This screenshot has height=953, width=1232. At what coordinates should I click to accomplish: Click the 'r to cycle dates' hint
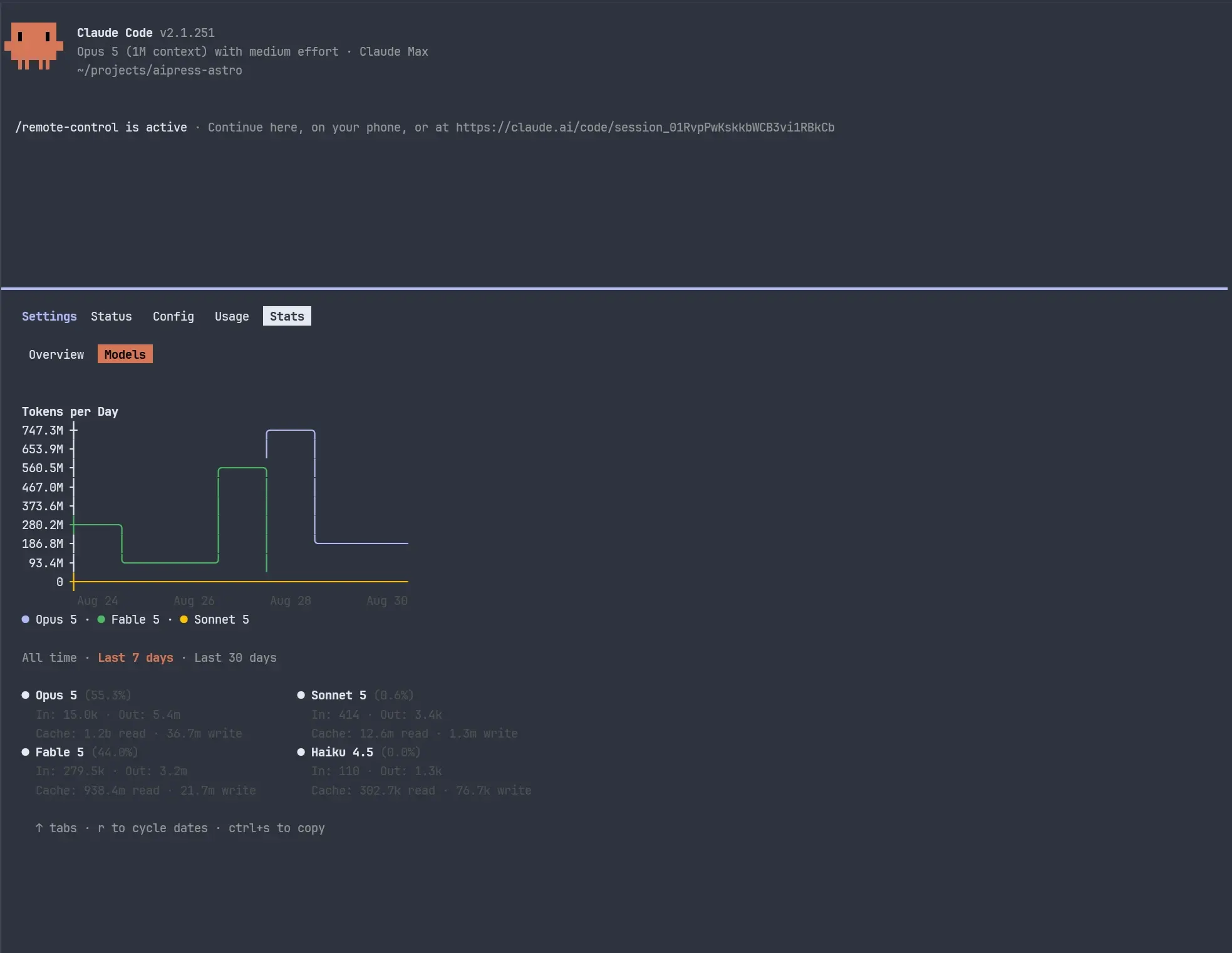click(153, 828)
